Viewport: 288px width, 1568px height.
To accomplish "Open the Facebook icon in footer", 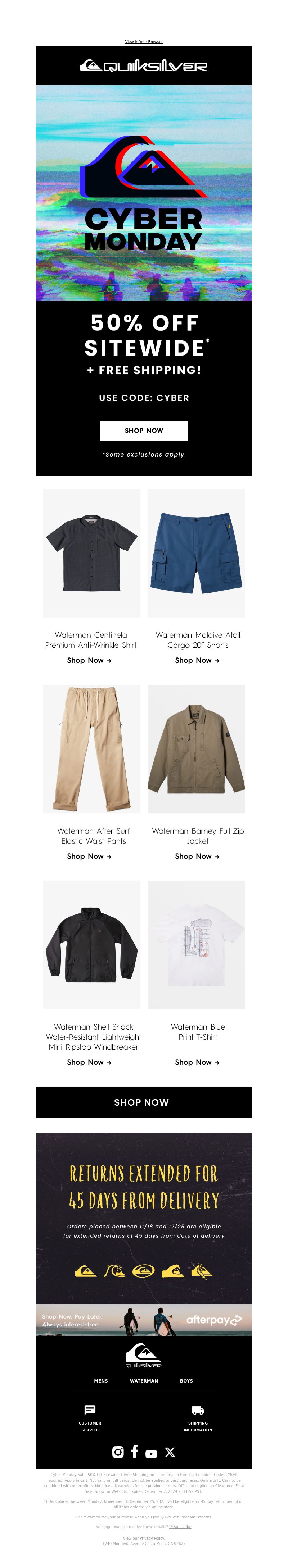I will (x=134, y=1450).
